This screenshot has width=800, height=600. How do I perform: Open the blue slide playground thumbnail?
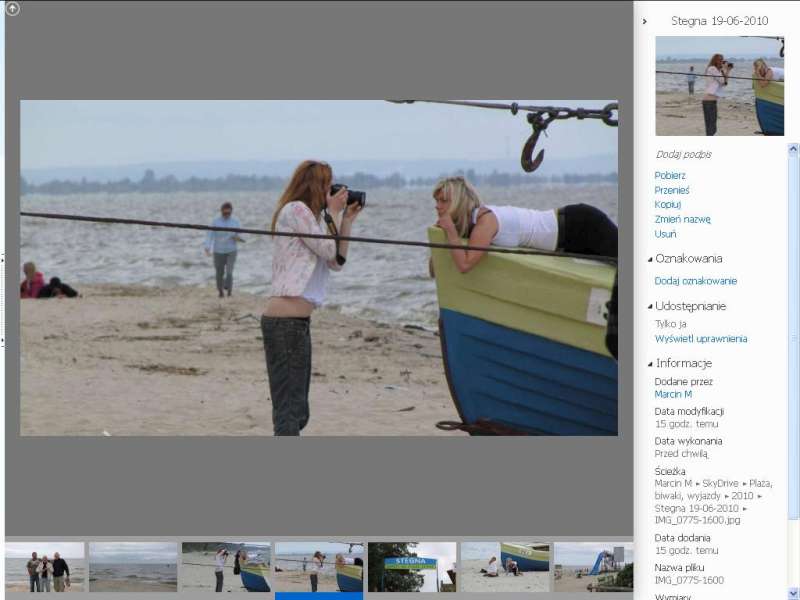(593, 567)
